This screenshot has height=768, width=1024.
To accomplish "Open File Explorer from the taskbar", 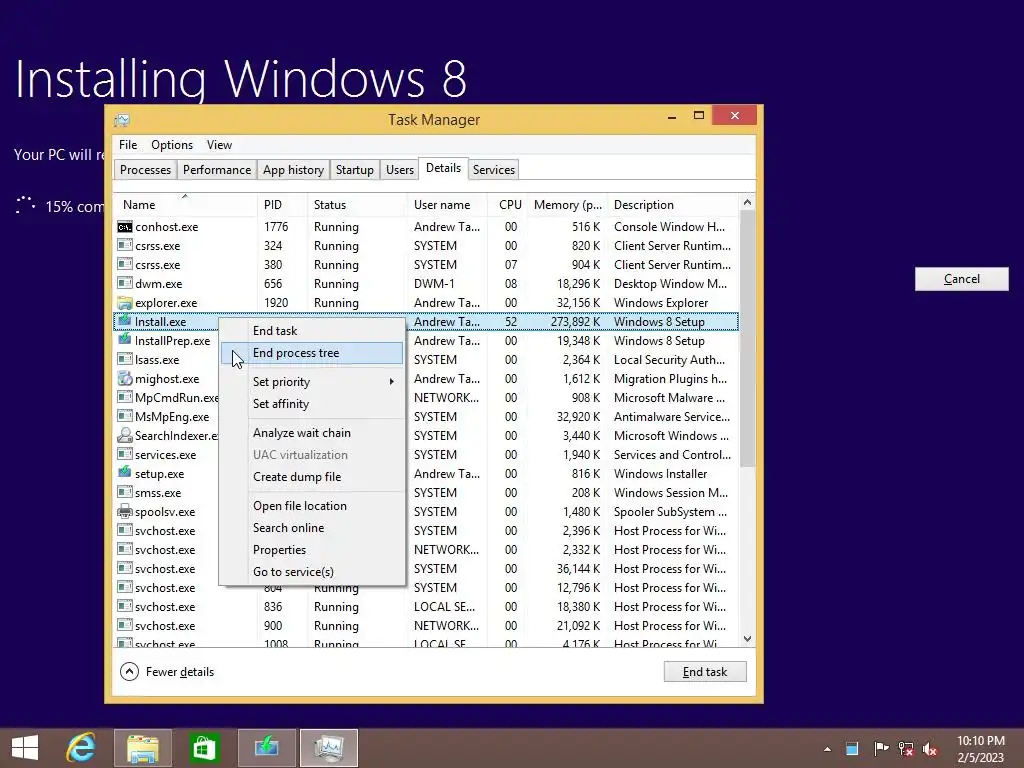I will tap(143, 748).
